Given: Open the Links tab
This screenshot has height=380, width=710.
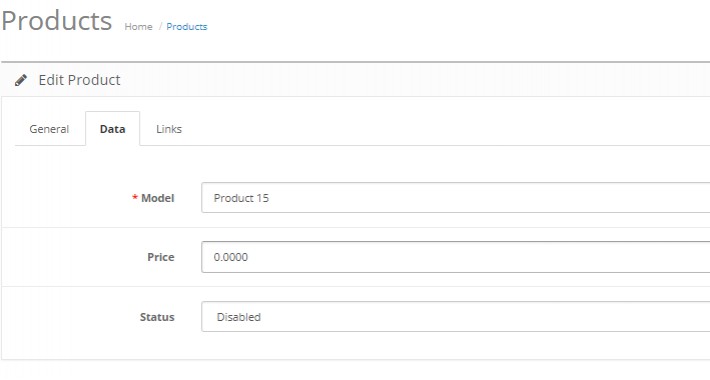Looking at the screenshot, I should coord(169,129).
